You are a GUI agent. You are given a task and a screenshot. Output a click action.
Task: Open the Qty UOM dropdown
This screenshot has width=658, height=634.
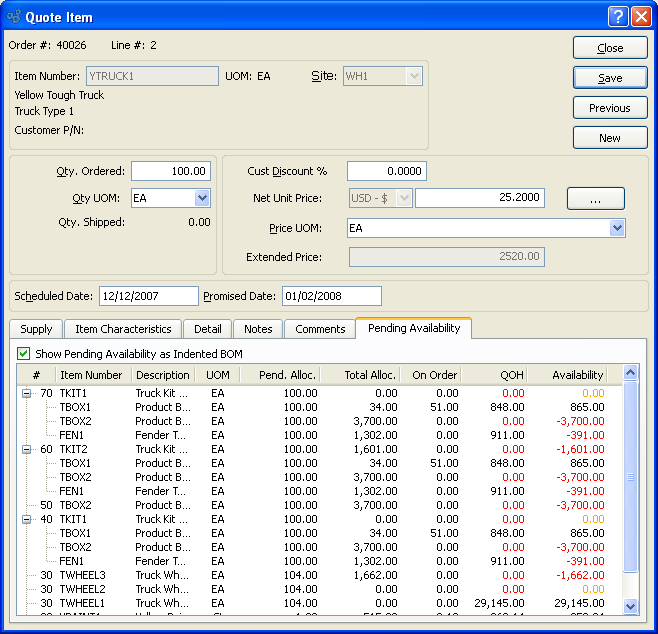(x=202, y=198)
